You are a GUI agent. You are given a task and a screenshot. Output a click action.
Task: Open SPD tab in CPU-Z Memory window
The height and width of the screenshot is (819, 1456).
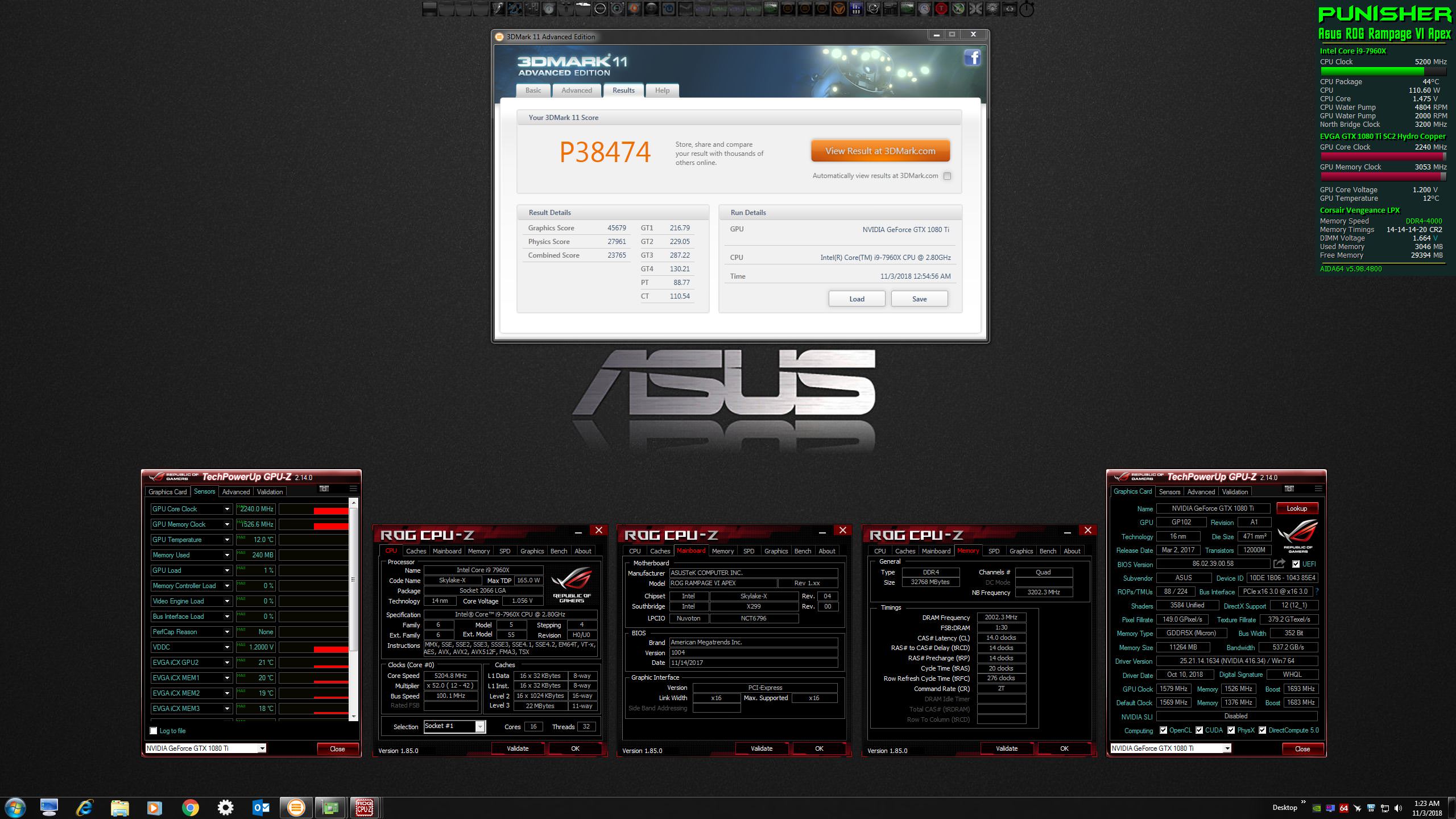[994, 551]
